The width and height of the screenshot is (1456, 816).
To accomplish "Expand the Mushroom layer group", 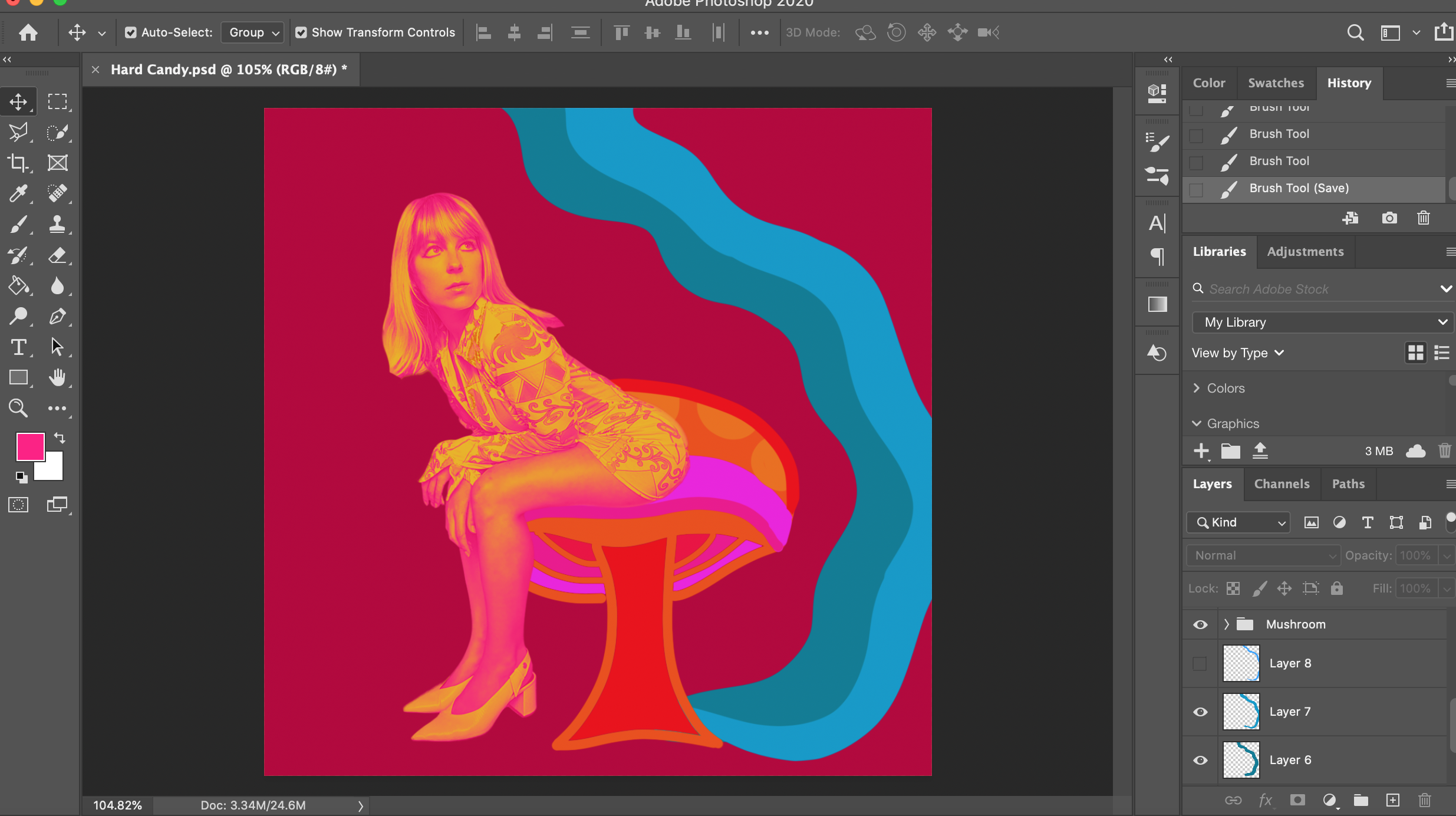I will pyautogui.click(x=1227, y=624).
